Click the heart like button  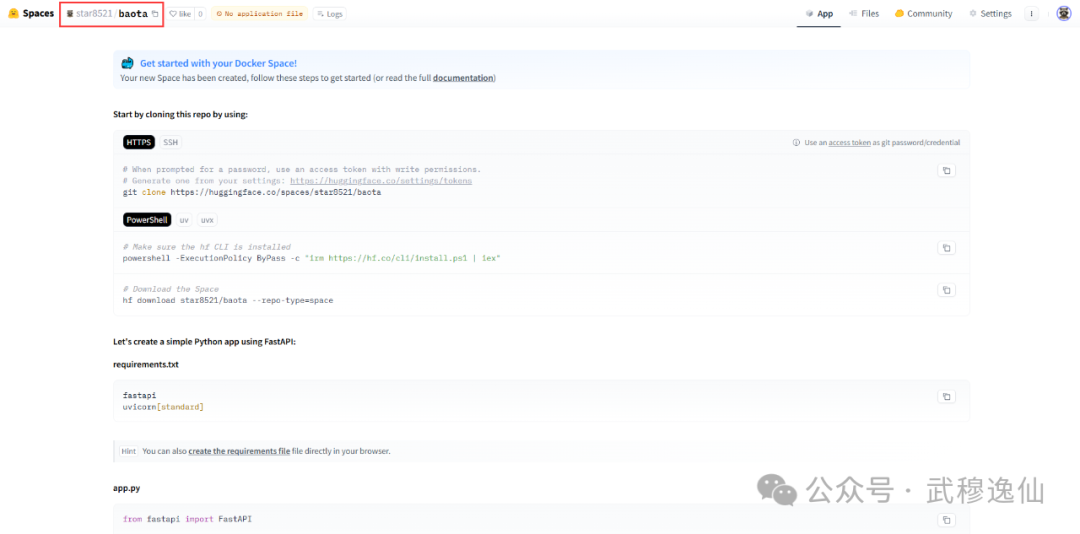coord(180,14)
